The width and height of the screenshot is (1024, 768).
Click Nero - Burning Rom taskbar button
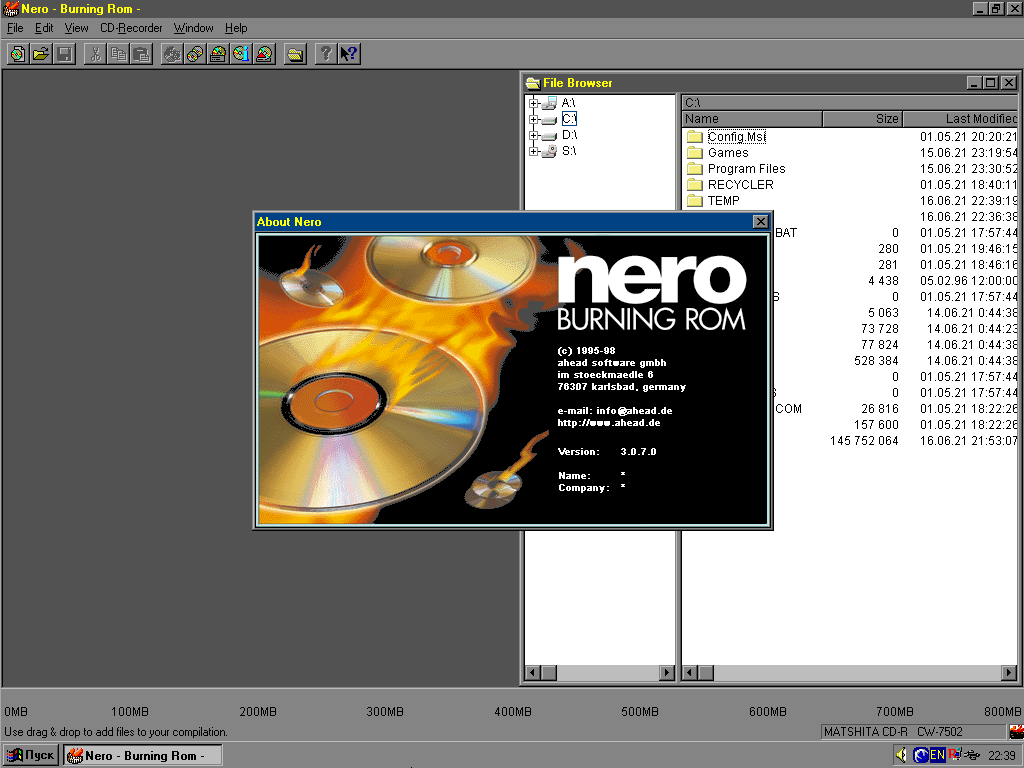coord(142,756)
